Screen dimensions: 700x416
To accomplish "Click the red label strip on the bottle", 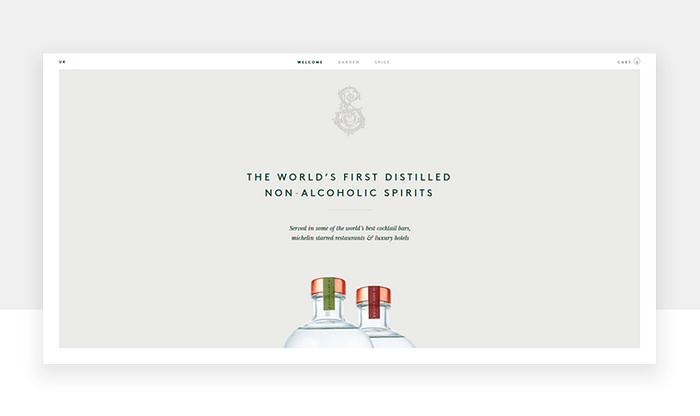I will click(374, 302).
